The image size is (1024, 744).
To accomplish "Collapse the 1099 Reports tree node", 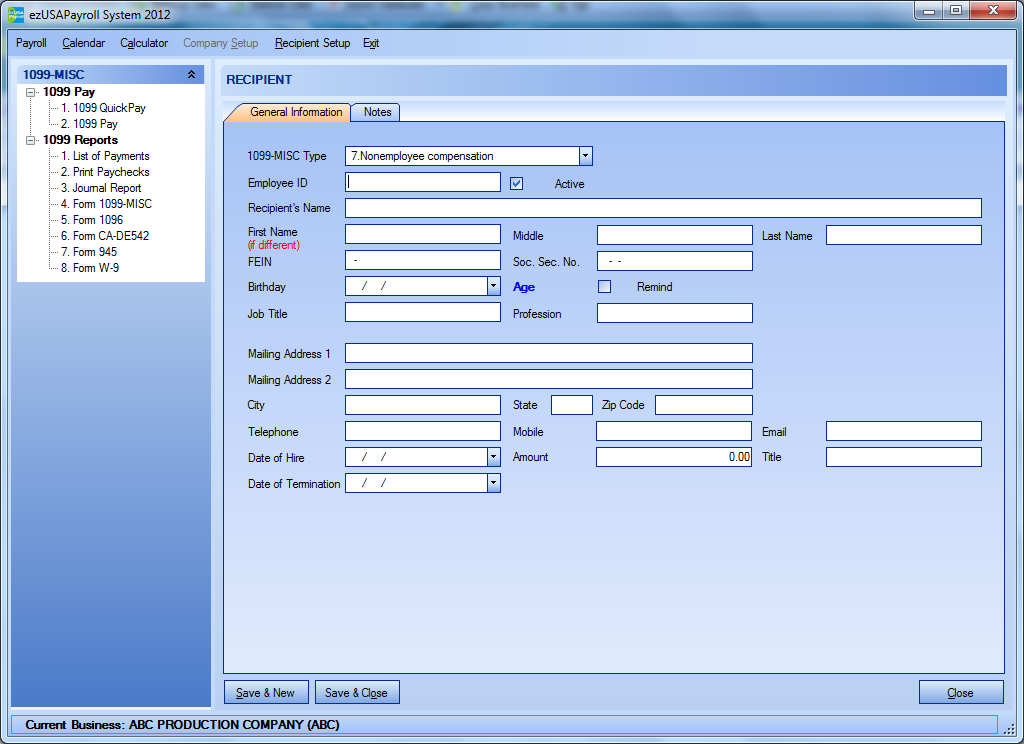I will [31, 140].
